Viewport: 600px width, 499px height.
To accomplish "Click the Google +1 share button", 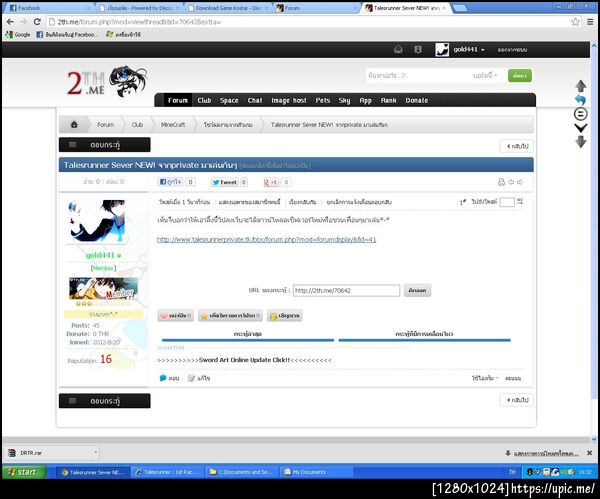I will pyautogui.click(x=271, y=182).
